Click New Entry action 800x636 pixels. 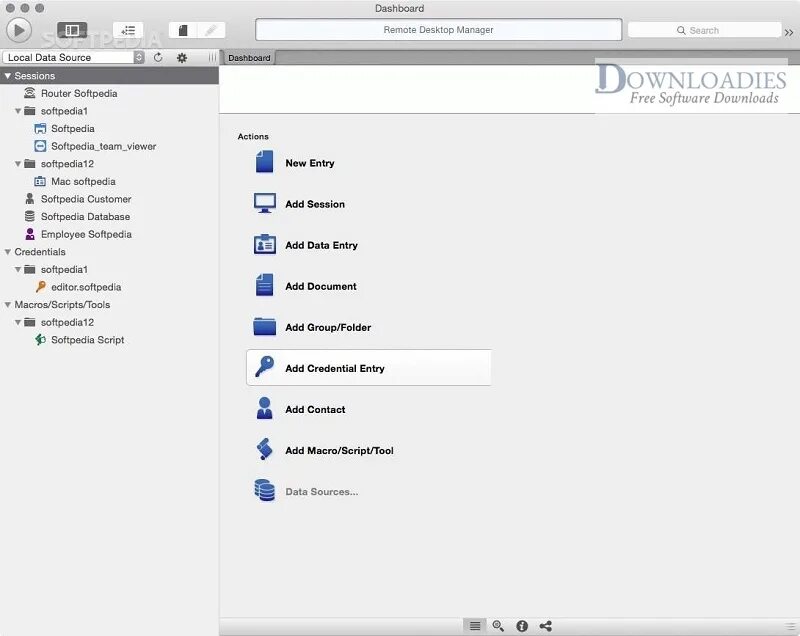310,163
